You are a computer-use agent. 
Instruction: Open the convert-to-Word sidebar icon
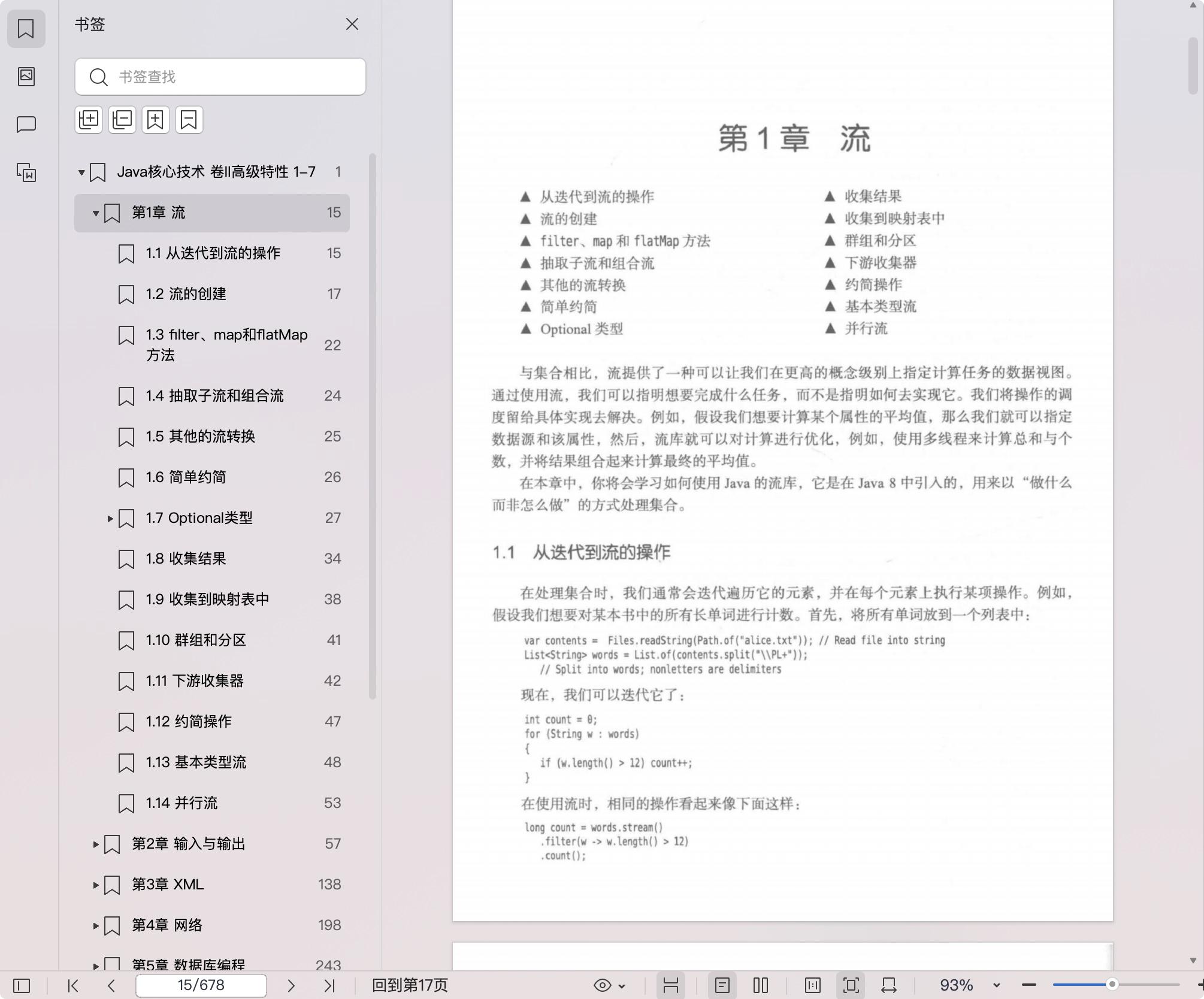pyautogui.click(x=26, y=172)
